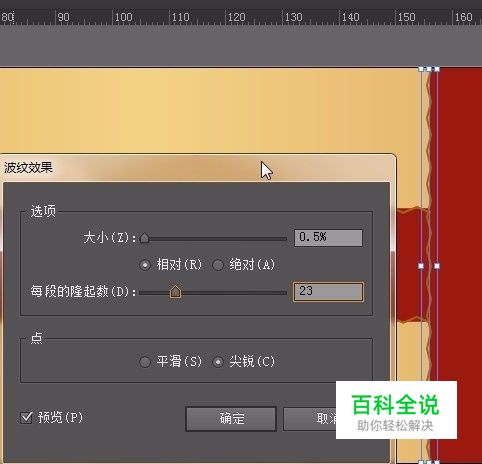
Task: Click the 每段的隆起数(D) slider handle
Action: click(x=175, y=292)
